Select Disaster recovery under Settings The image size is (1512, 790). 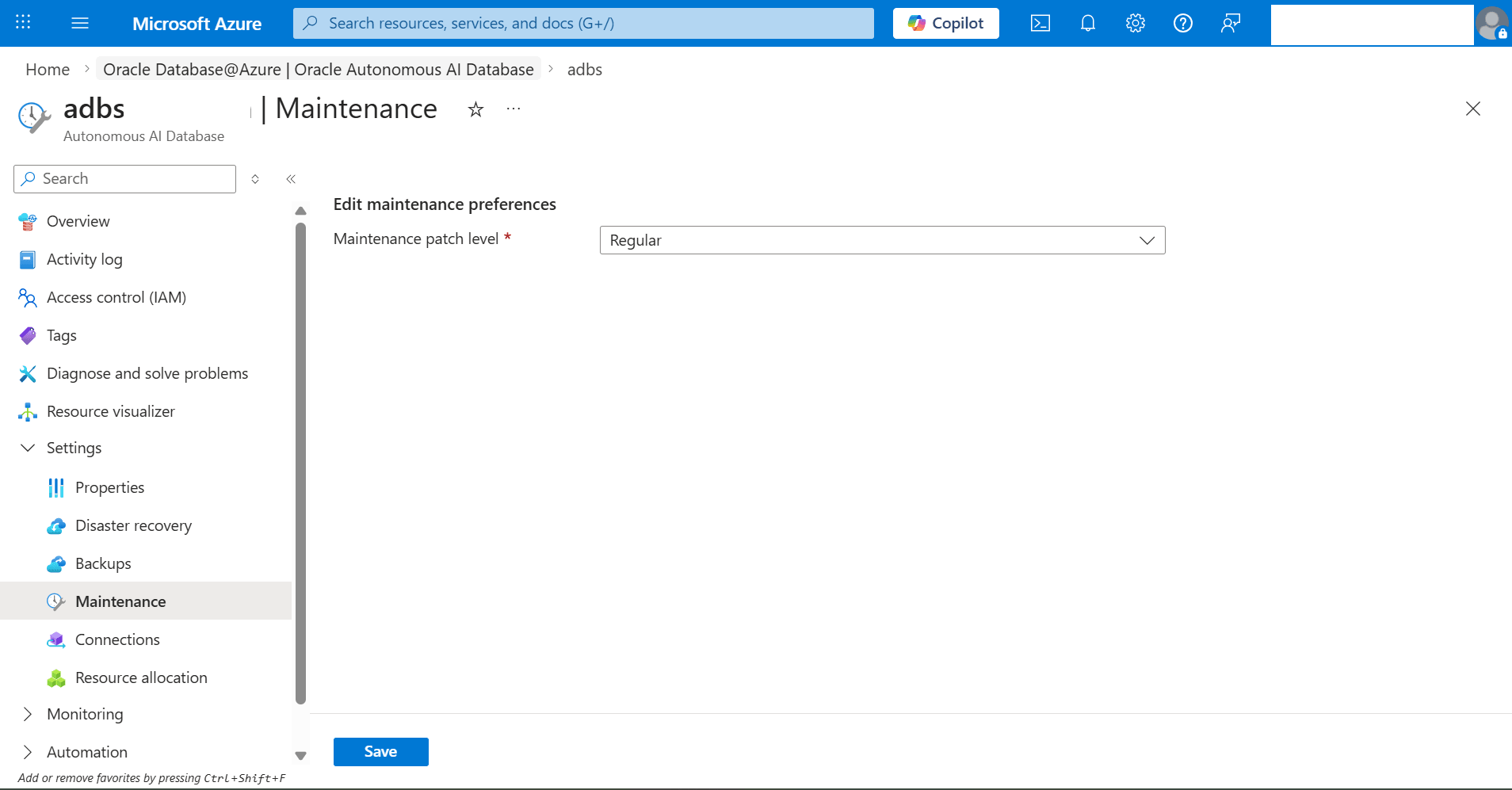tap(133, 525)
